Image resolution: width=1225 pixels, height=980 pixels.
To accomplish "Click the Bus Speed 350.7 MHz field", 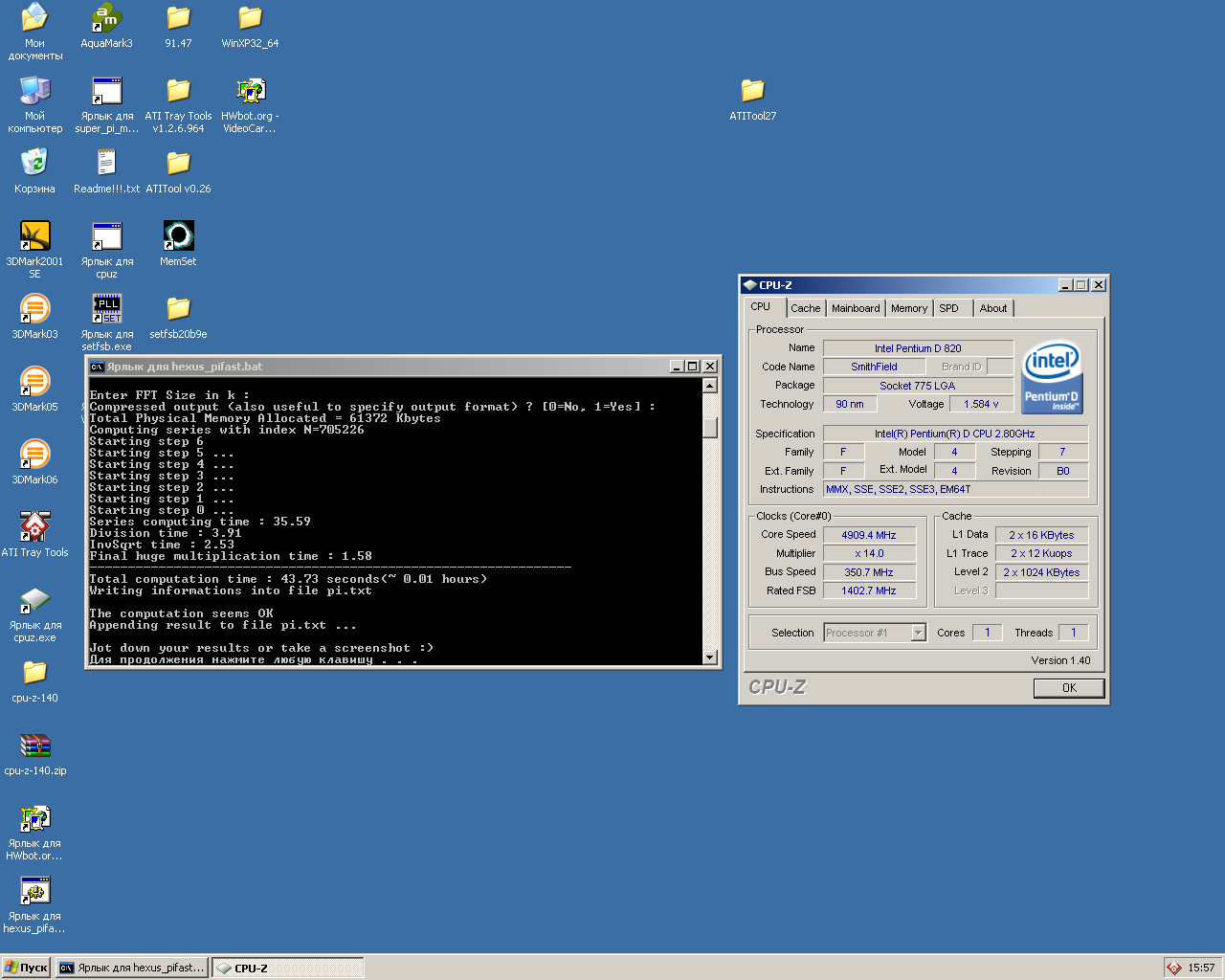I will [x=869, y=572].
